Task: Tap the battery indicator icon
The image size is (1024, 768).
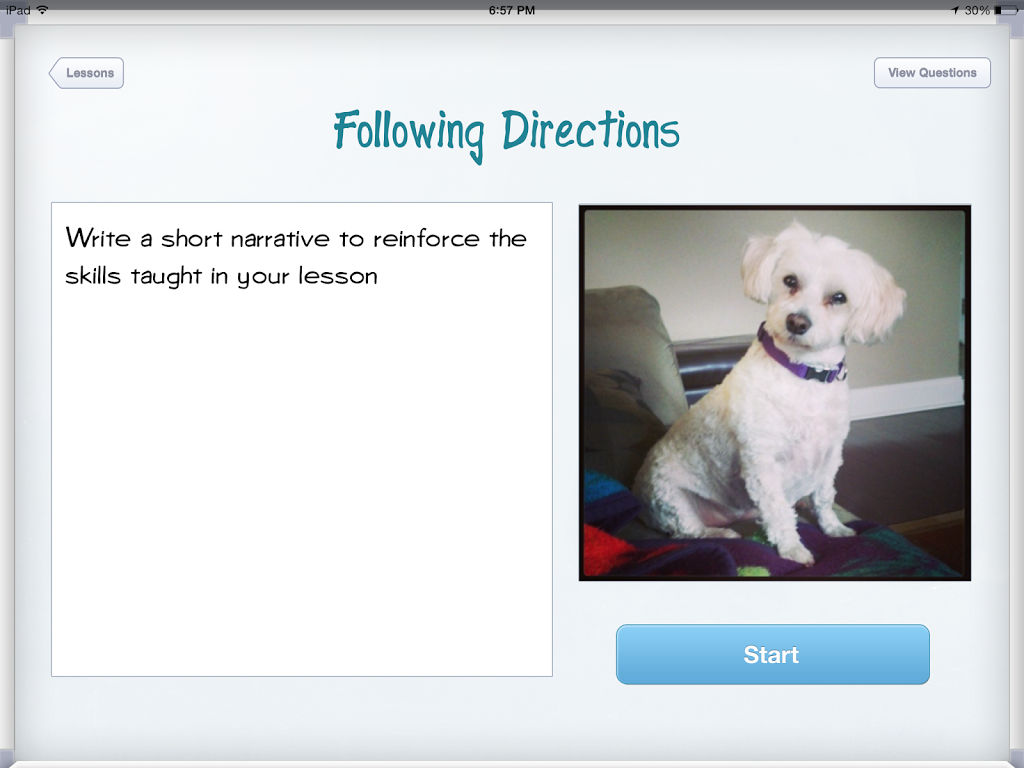Action: (1006, 10)
